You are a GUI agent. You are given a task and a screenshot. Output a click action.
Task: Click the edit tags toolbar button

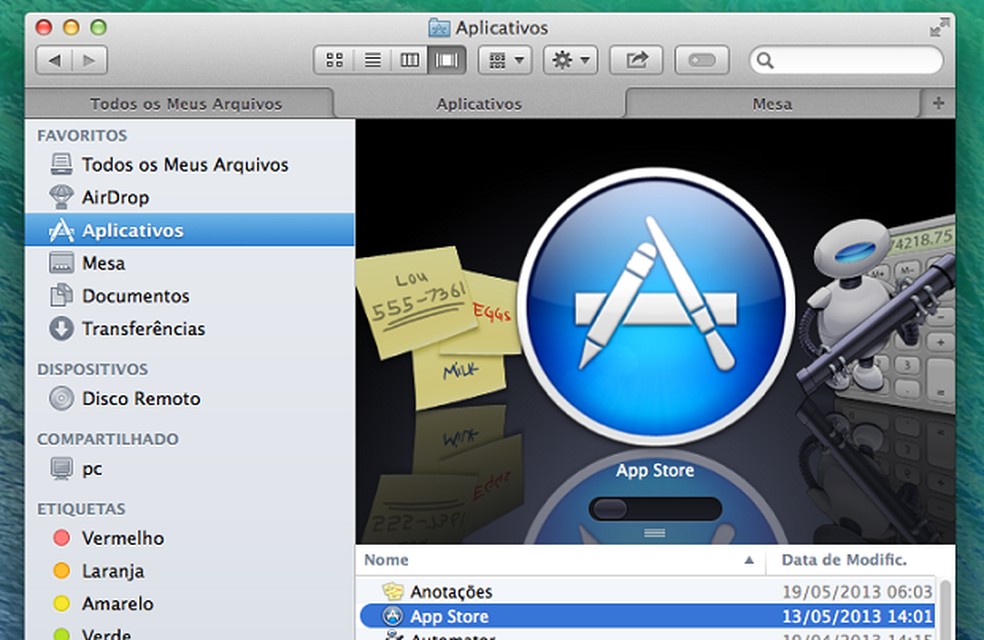click(x=702, y=60)
